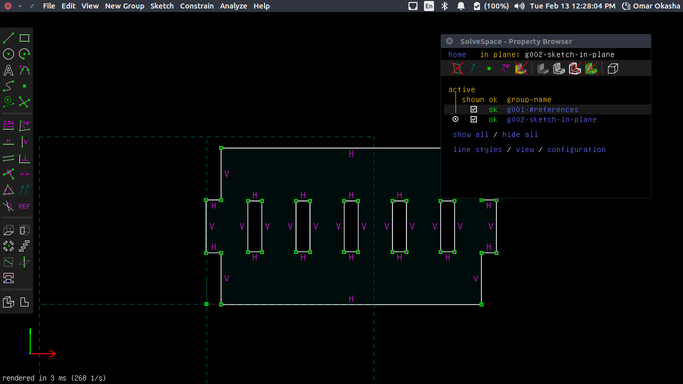The width and height of the screenshot is (683, 384).
Task: Toggle points visibility green dot icon
Action: (x=489, y=68)
